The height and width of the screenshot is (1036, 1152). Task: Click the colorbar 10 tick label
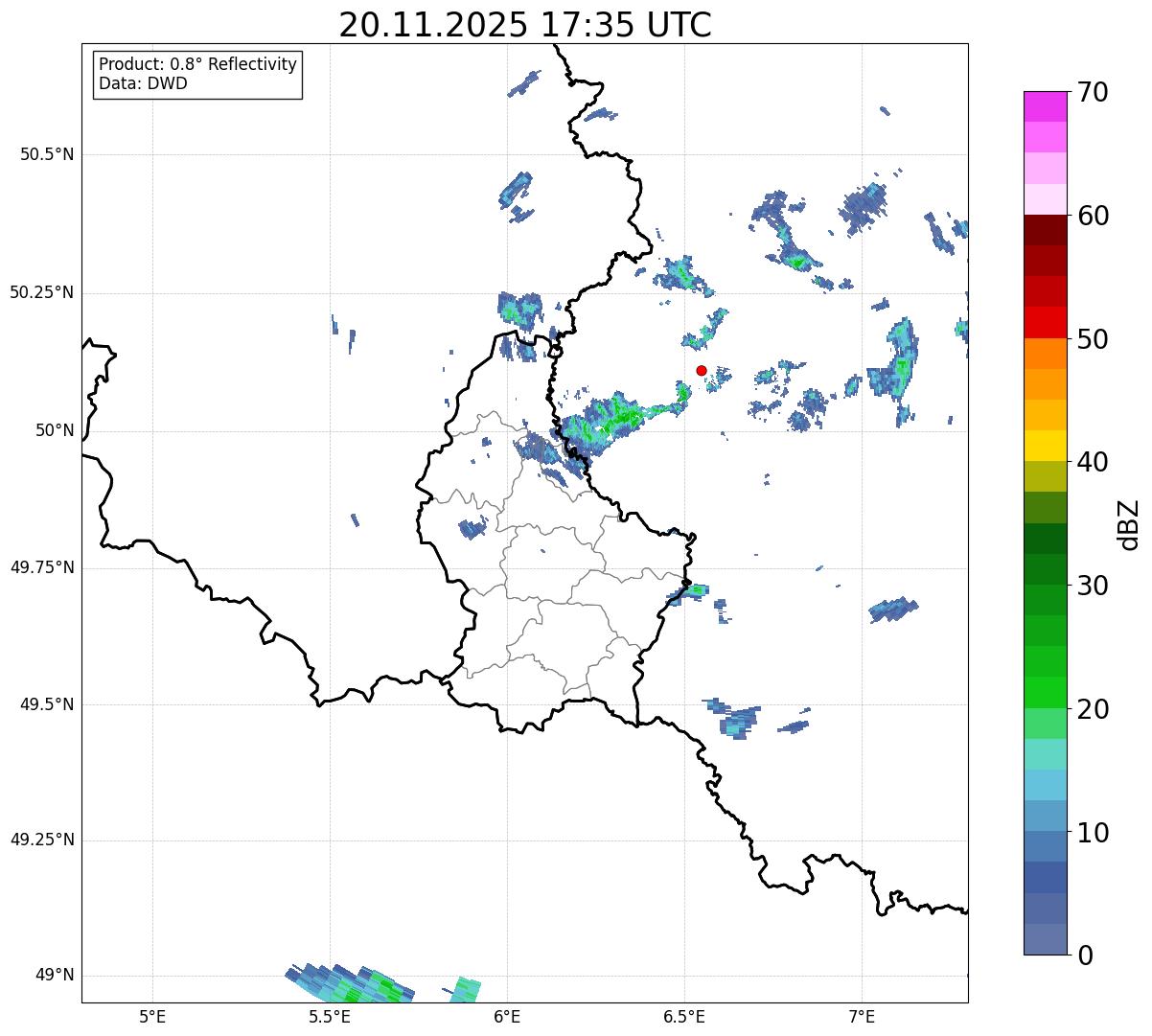pos(1093,832)
